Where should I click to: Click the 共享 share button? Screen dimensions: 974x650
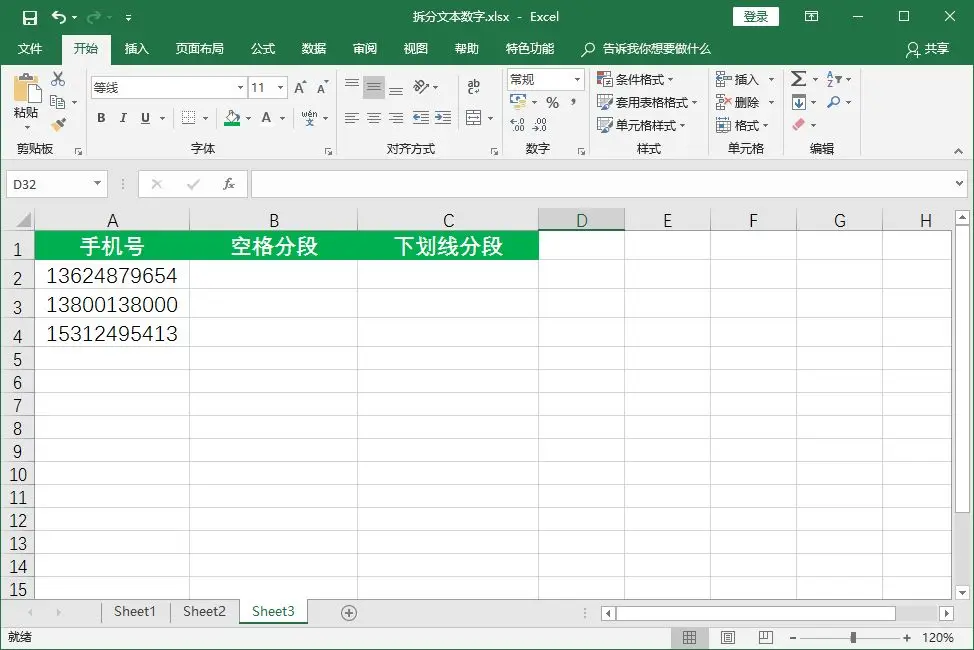tap(927, 48)
